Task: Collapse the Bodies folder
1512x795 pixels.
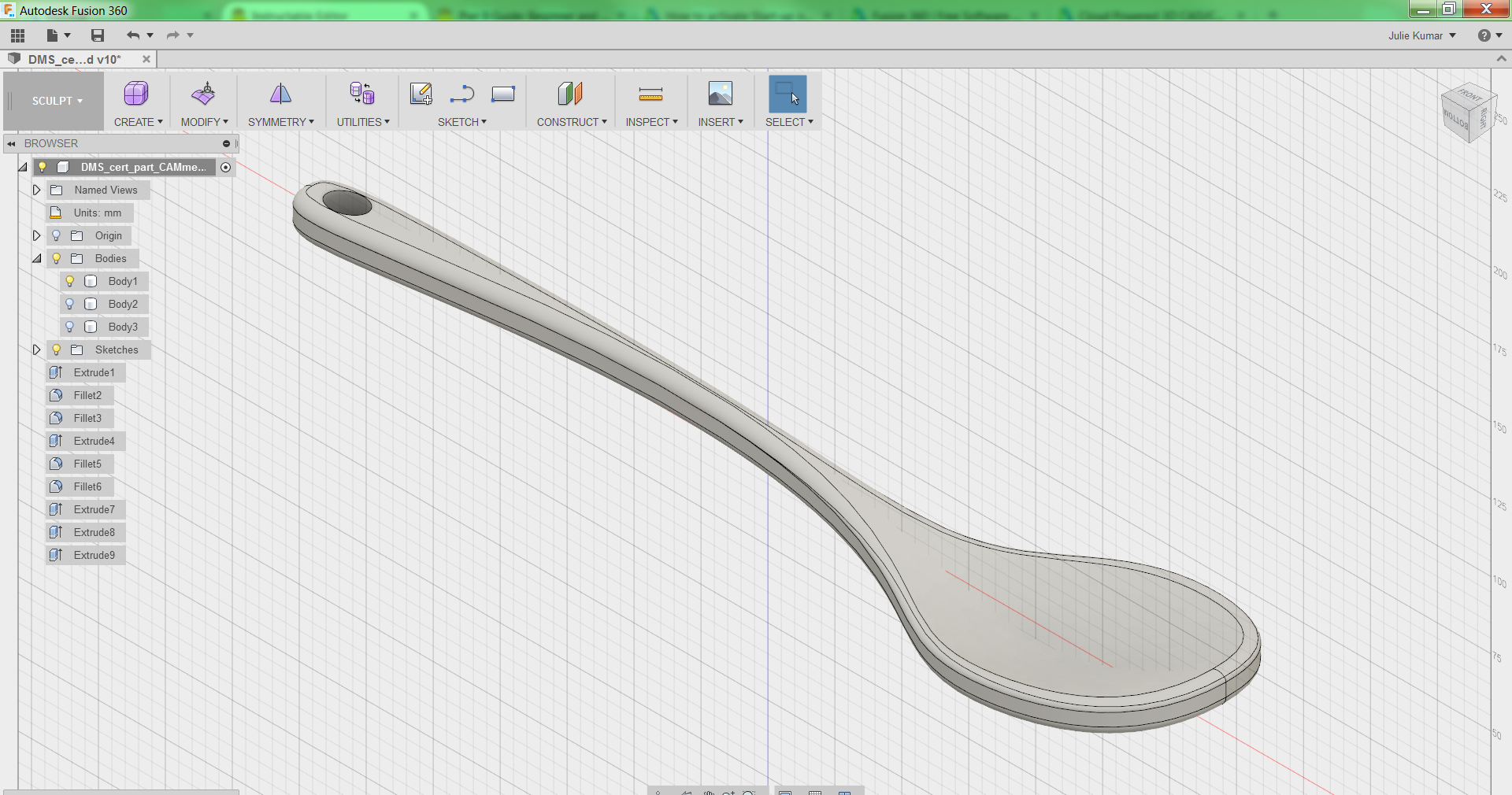Action: tap(36, 258)
